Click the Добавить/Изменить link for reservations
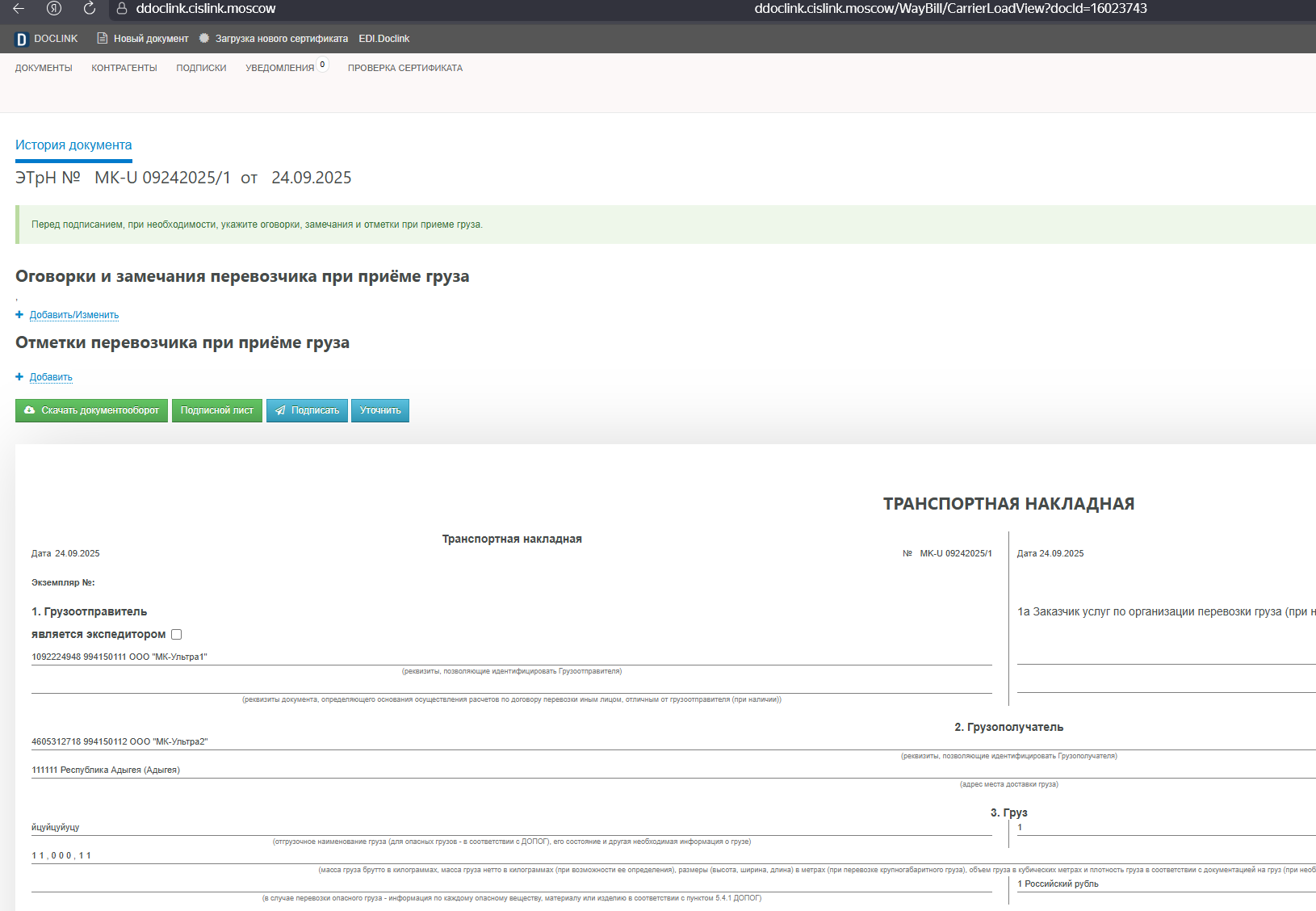The height and width of the screenshot is (911, 1316). tap(74, 315)
